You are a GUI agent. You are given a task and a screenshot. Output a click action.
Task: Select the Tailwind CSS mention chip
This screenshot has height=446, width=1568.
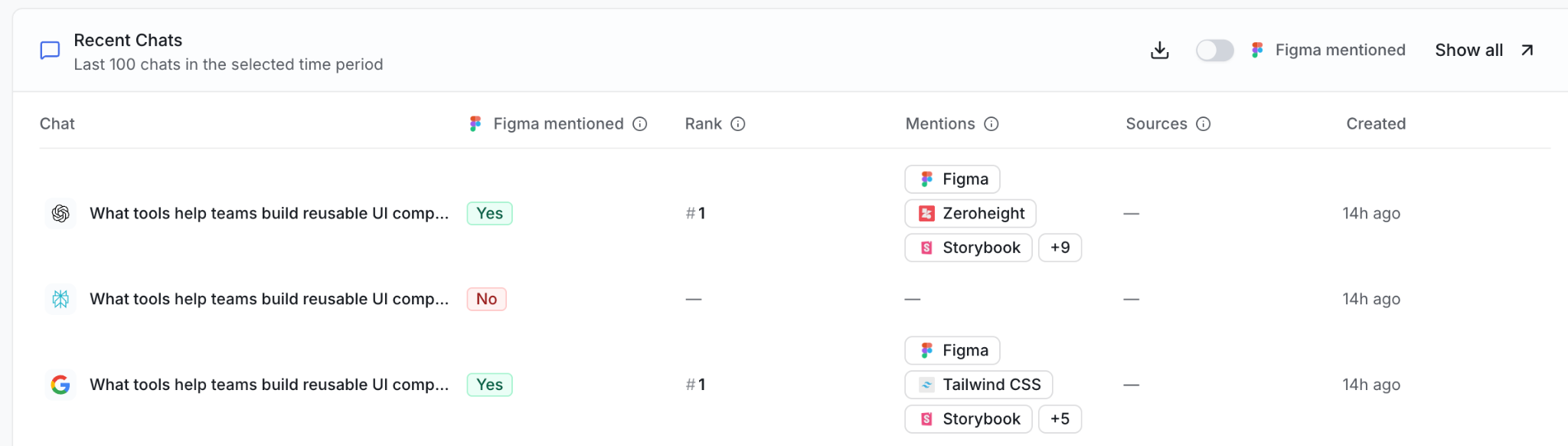(x=979, y=385)
